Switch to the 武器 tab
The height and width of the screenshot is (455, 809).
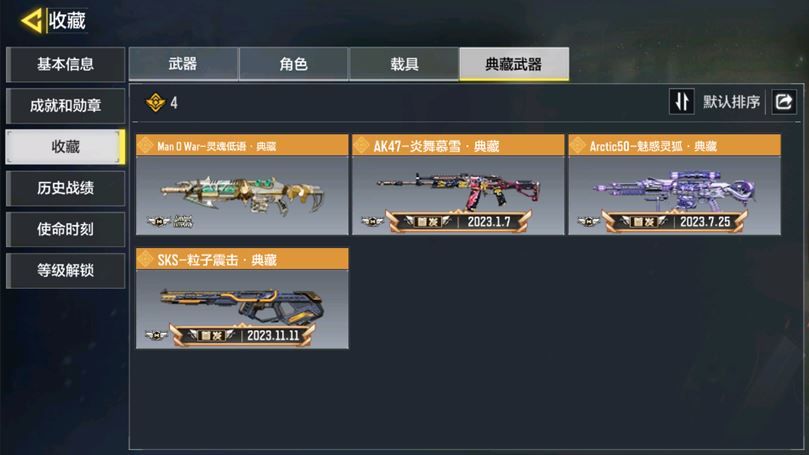pyautogui.click(x=183, y=64)
